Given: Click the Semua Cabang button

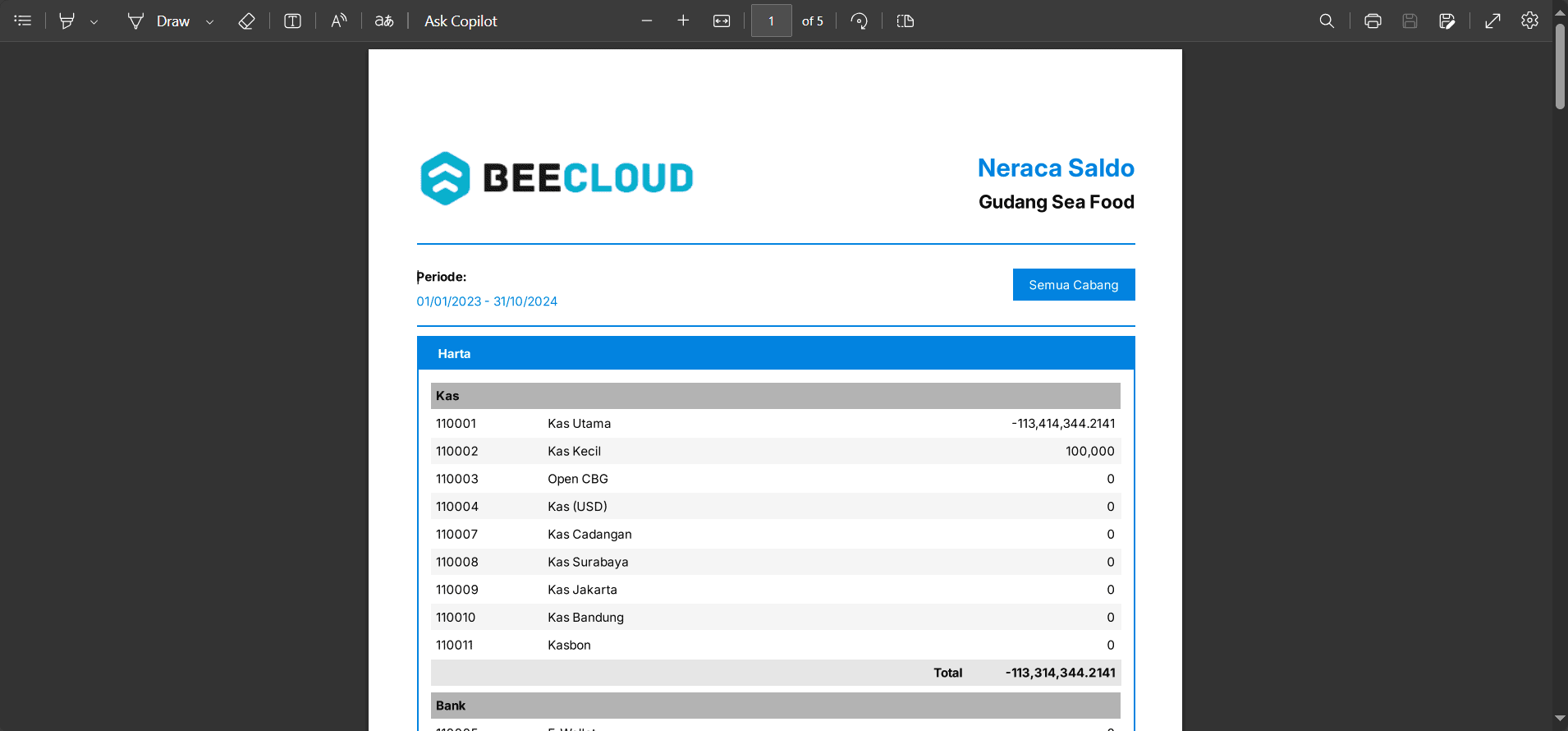Looking at the screenshot, I should [x=1073, y=284].
